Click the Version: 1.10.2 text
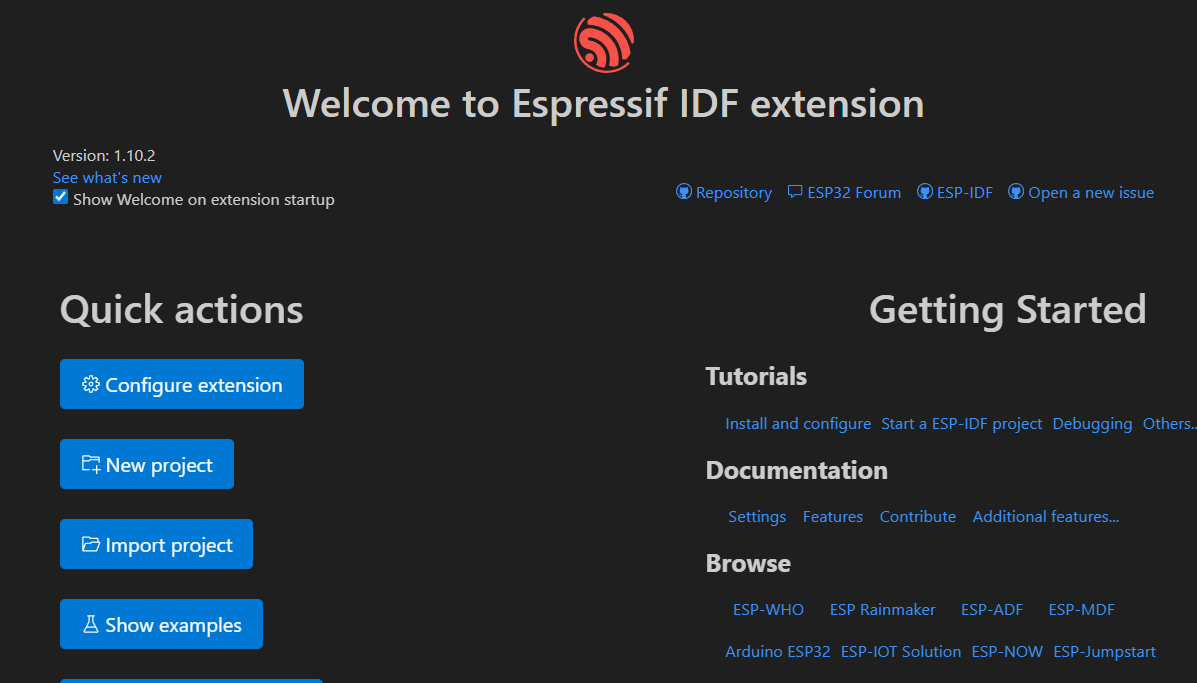1197x683 pixels. coord(104,156)
